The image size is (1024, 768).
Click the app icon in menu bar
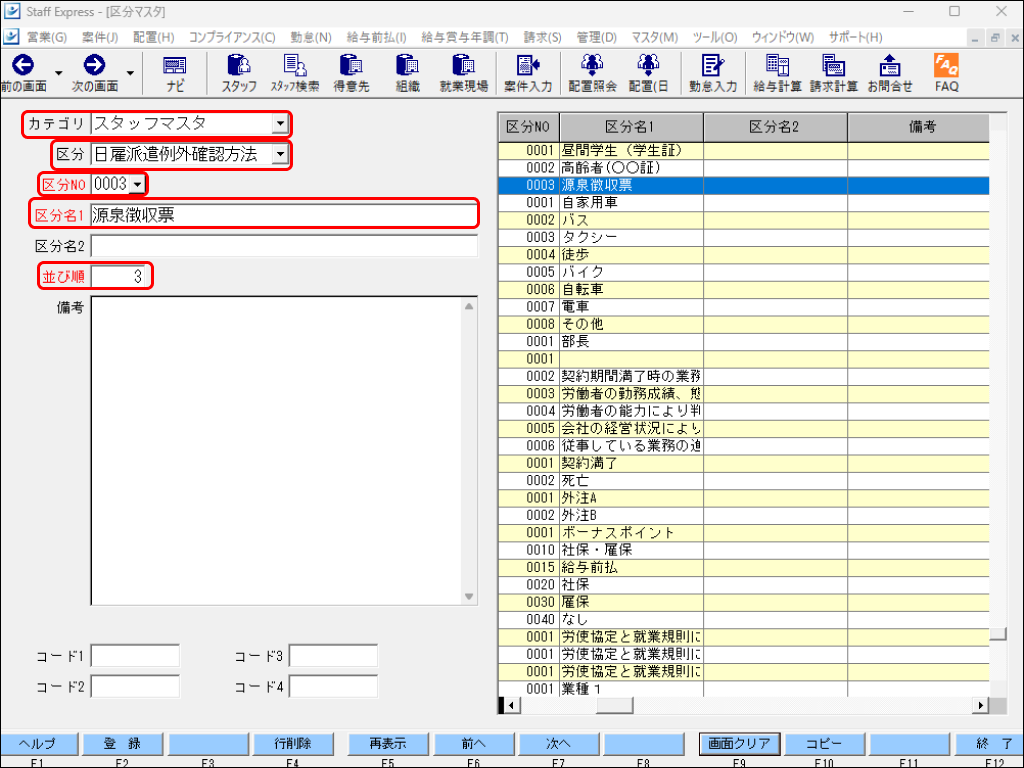coord(11,37)
